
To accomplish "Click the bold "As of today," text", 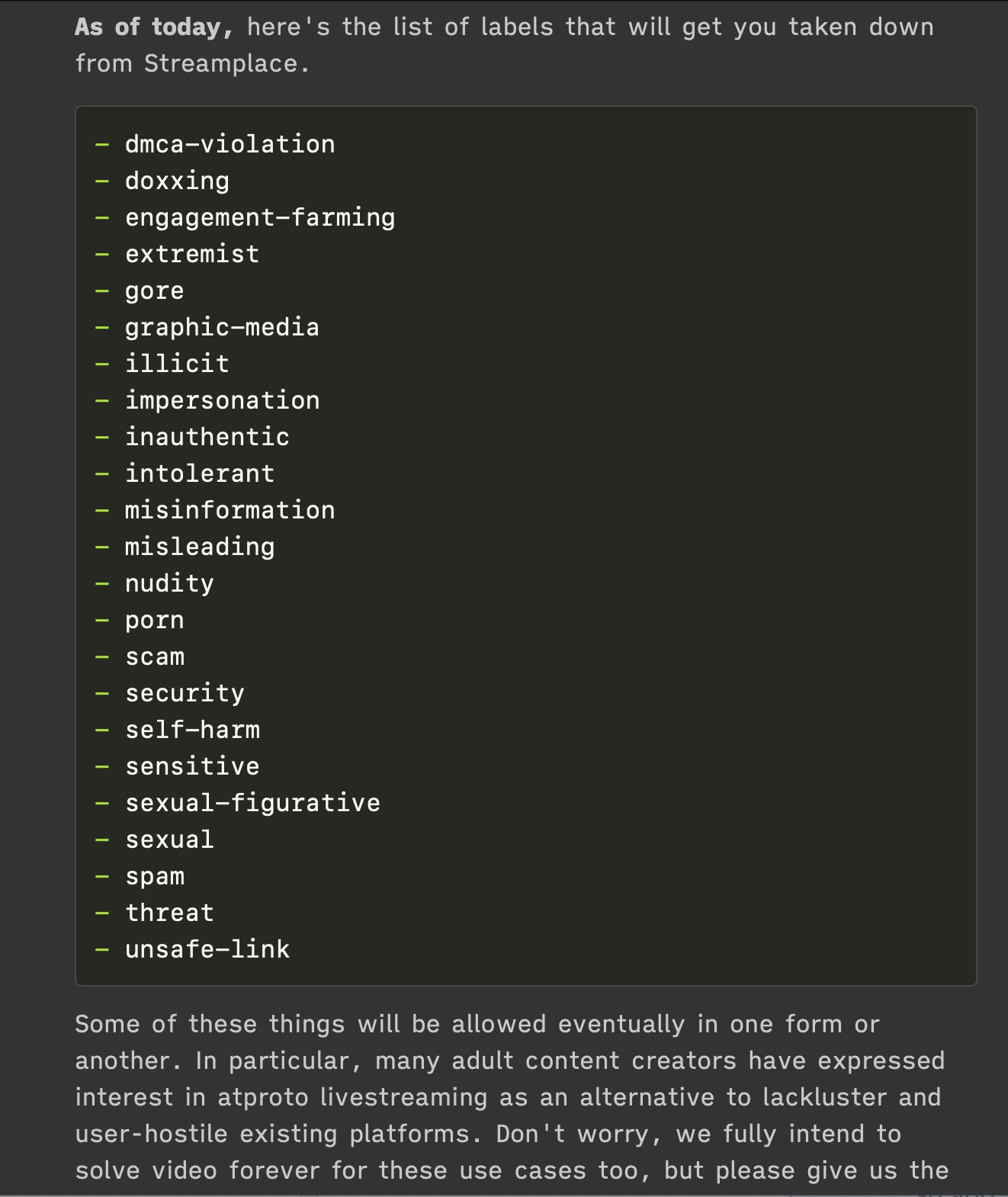I will point(154,27).
